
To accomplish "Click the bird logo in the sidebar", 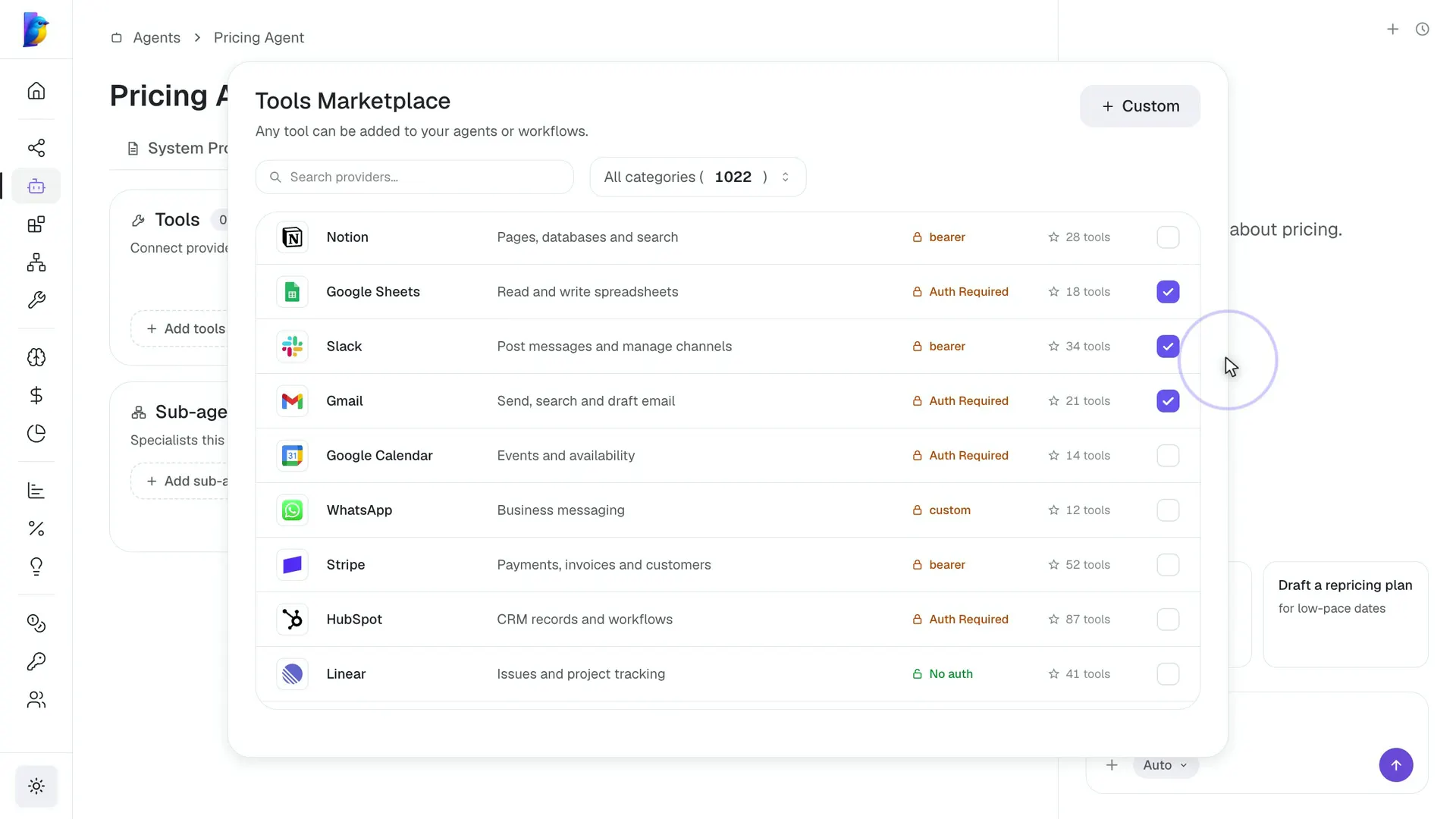I will pyautogui.click(x=36, y=30).
